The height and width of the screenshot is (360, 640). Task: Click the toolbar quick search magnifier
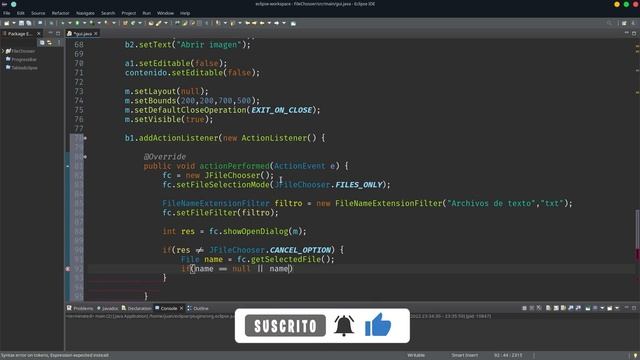point(609,23)
